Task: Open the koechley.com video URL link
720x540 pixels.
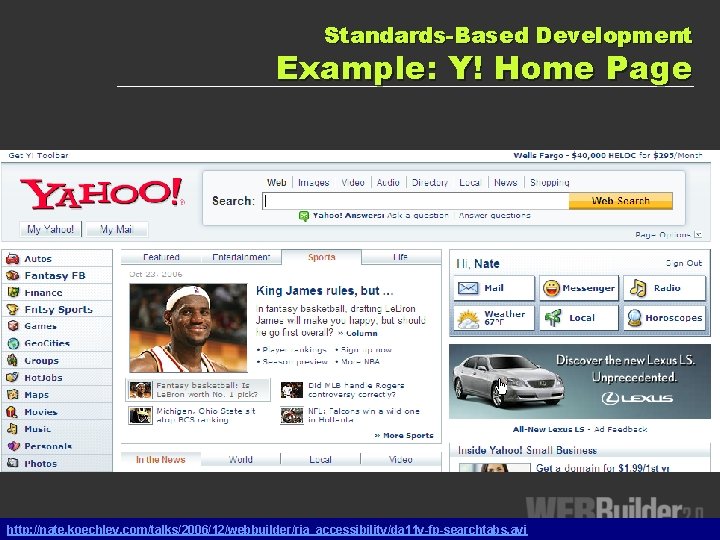Action: pos(267,530)
